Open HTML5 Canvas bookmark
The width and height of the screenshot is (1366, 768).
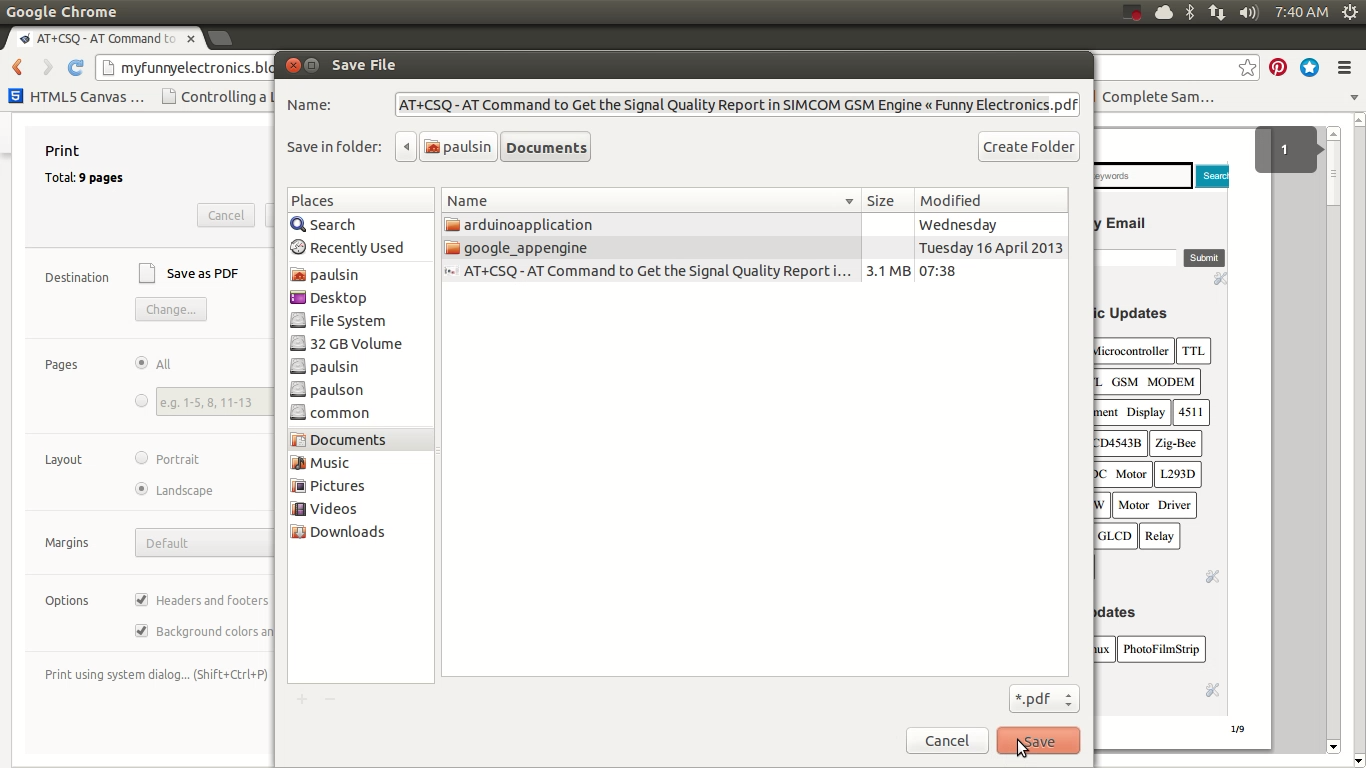point(77,97)
